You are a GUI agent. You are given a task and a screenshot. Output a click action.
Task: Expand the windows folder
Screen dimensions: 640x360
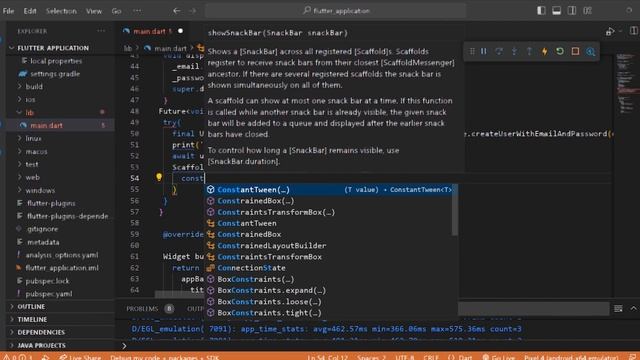point(40,190)
